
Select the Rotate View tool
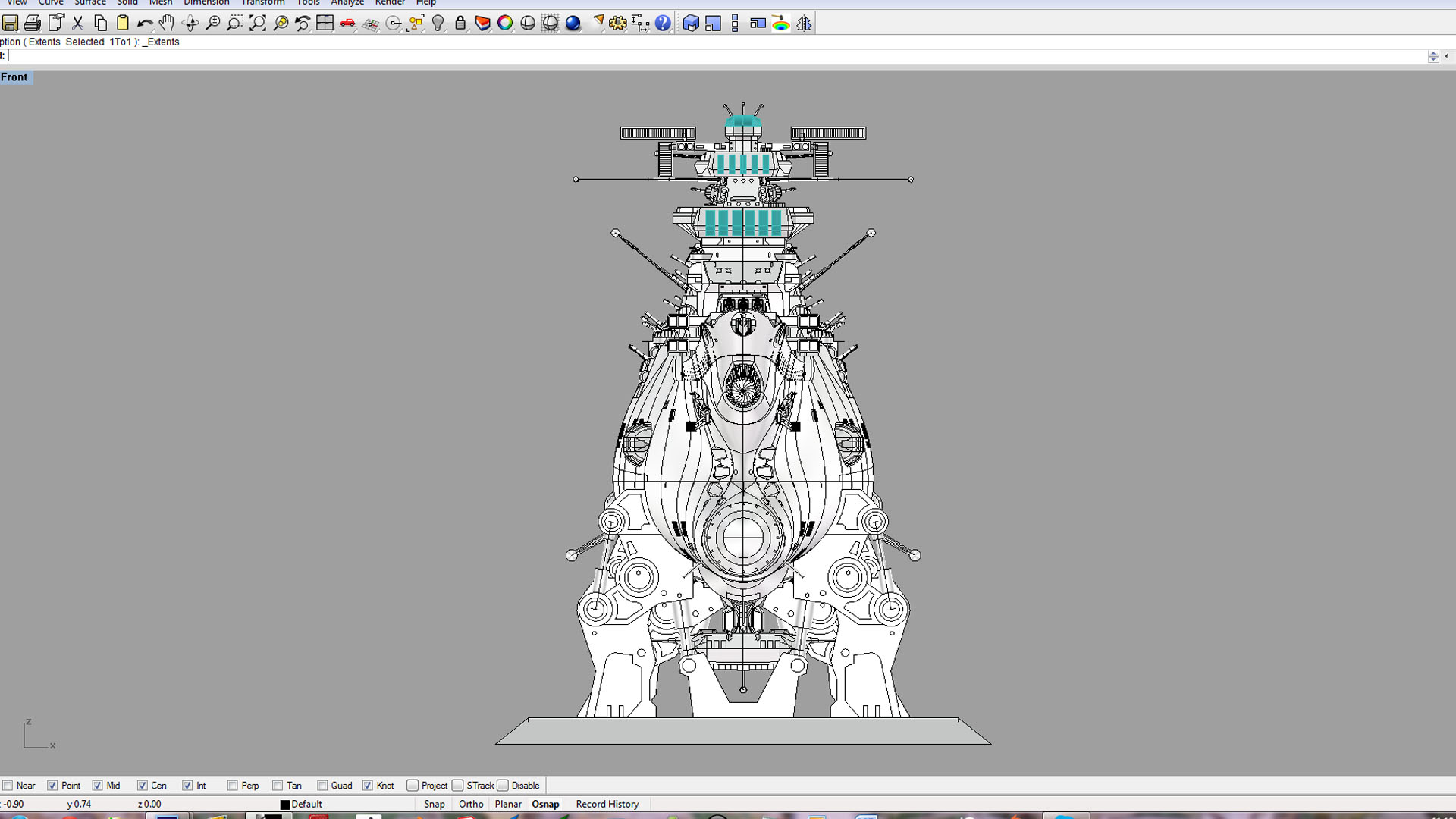(x=190, y=24)
